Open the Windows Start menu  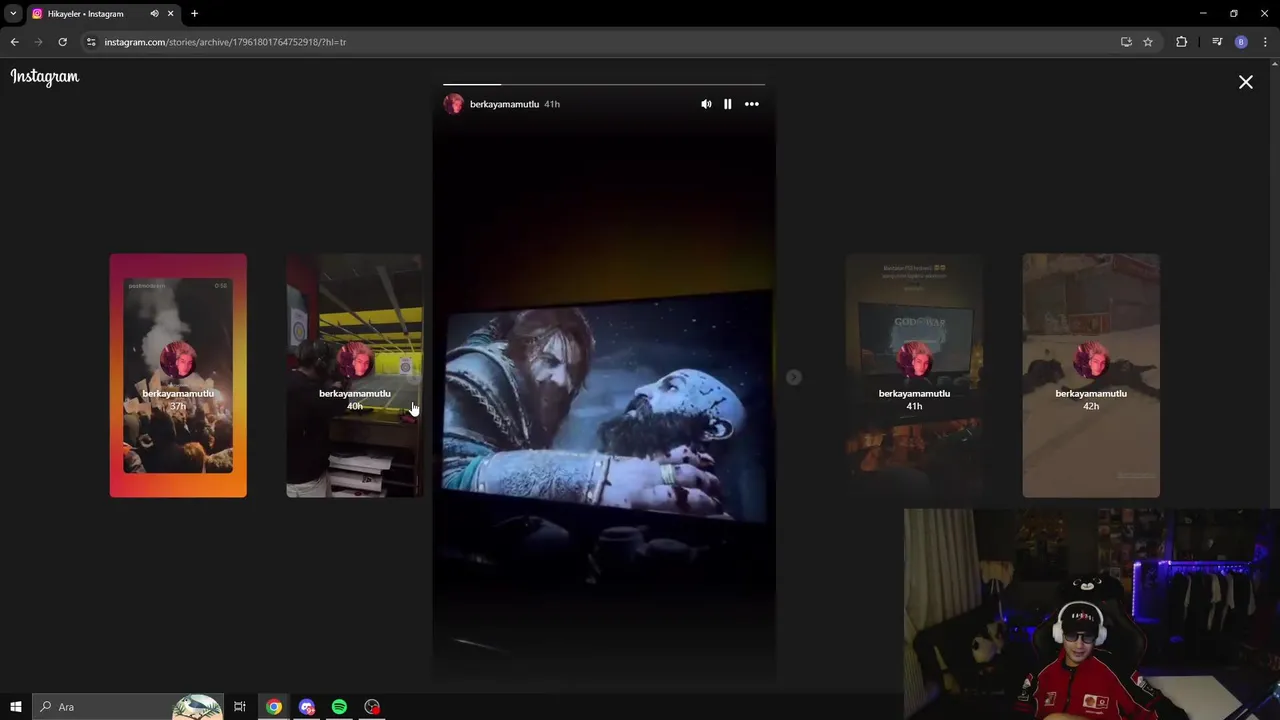pyautogui.click(x=16, y=707)
